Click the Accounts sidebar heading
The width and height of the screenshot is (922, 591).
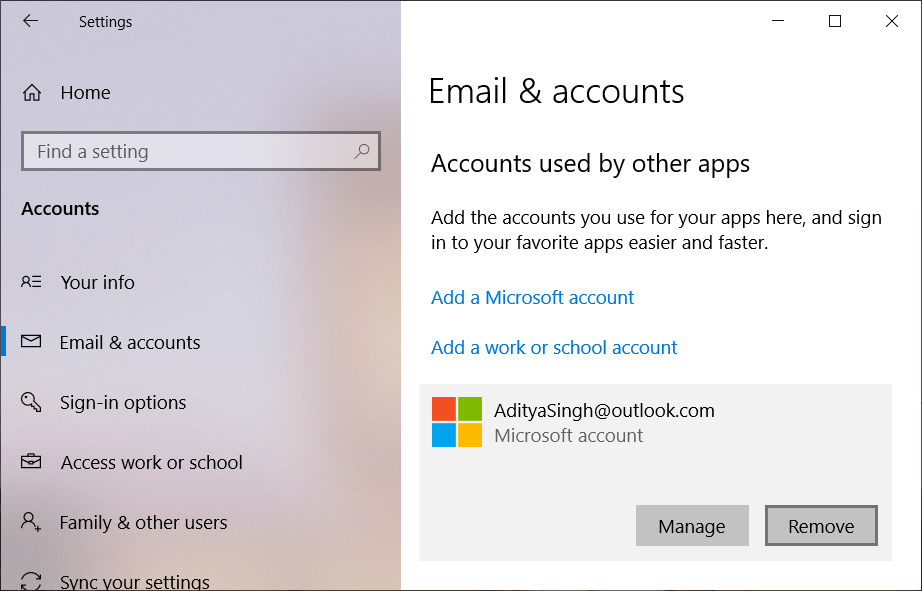pos(60,209)
